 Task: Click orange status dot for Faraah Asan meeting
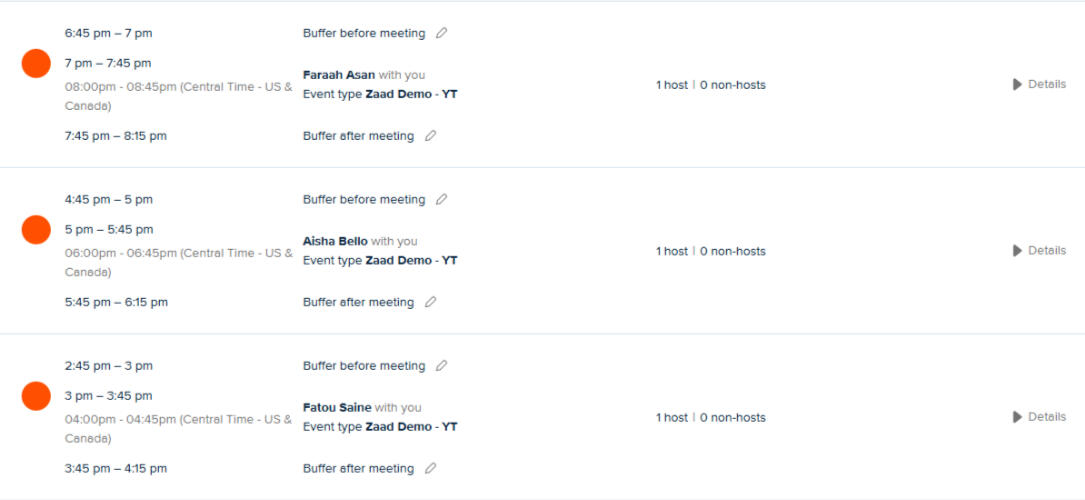tap(37, 63)
